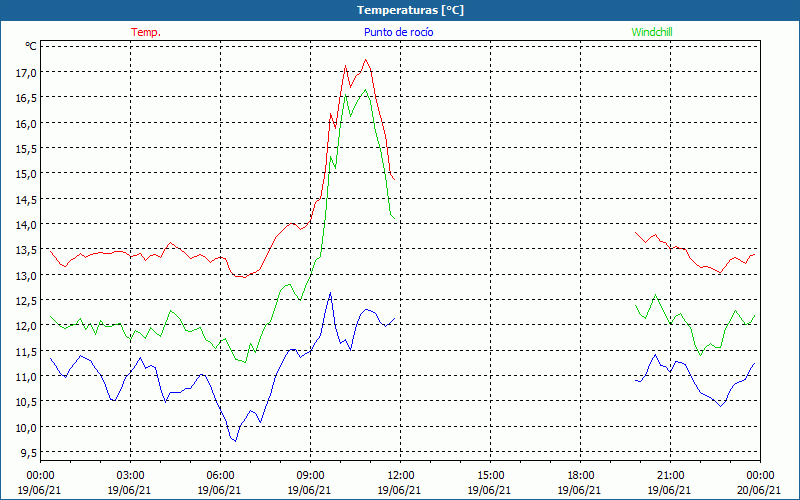Click the 15,0 y-axis value

[26, 174]
